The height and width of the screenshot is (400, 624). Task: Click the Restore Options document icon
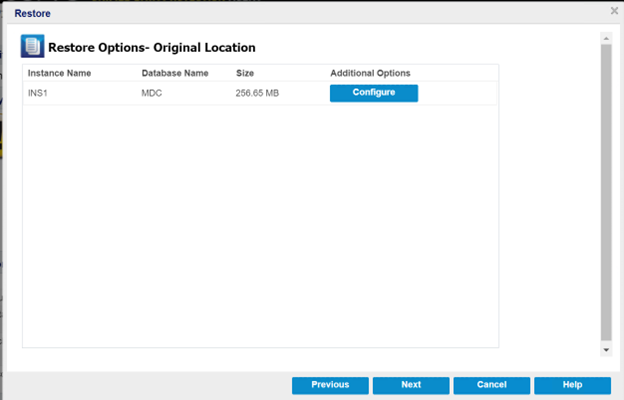point(32,47)
